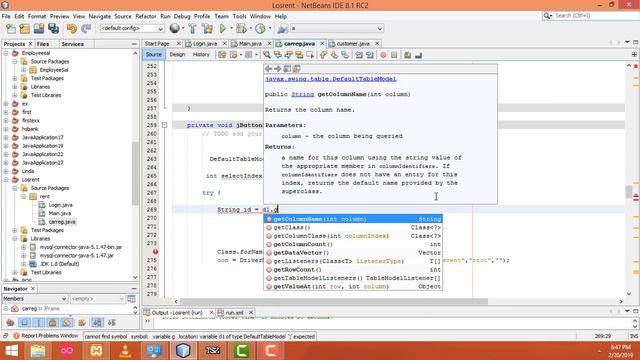Collapse Libraries node under Losrent
This screenshot has height=360, width=640.
pyautogui.click(x=15, y=239)
